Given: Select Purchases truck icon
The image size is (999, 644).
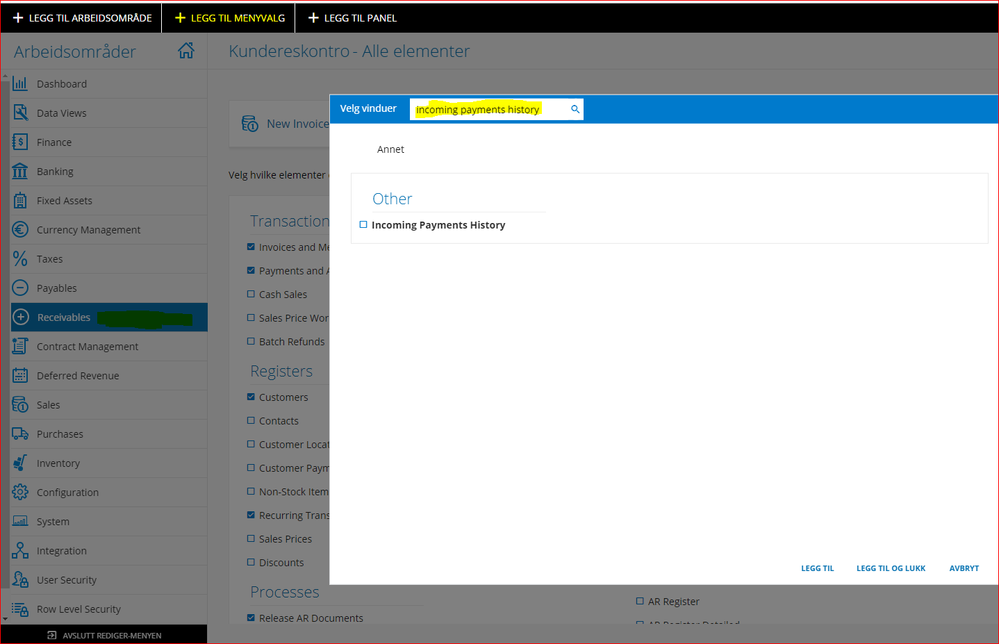Looking at the screenshot, I should click(20, 434).
